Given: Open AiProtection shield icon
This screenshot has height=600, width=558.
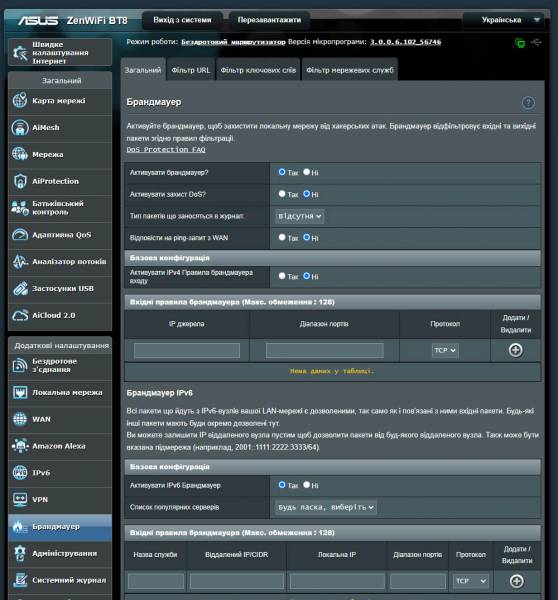Looking at the screenshot, I should coord(20,181).
